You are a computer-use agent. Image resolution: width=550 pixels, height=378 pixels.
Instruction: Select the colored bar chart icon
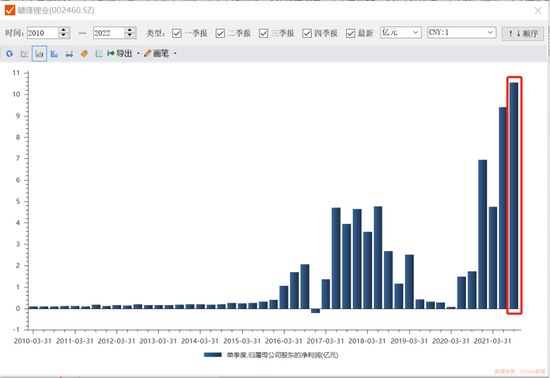(39, 54)
